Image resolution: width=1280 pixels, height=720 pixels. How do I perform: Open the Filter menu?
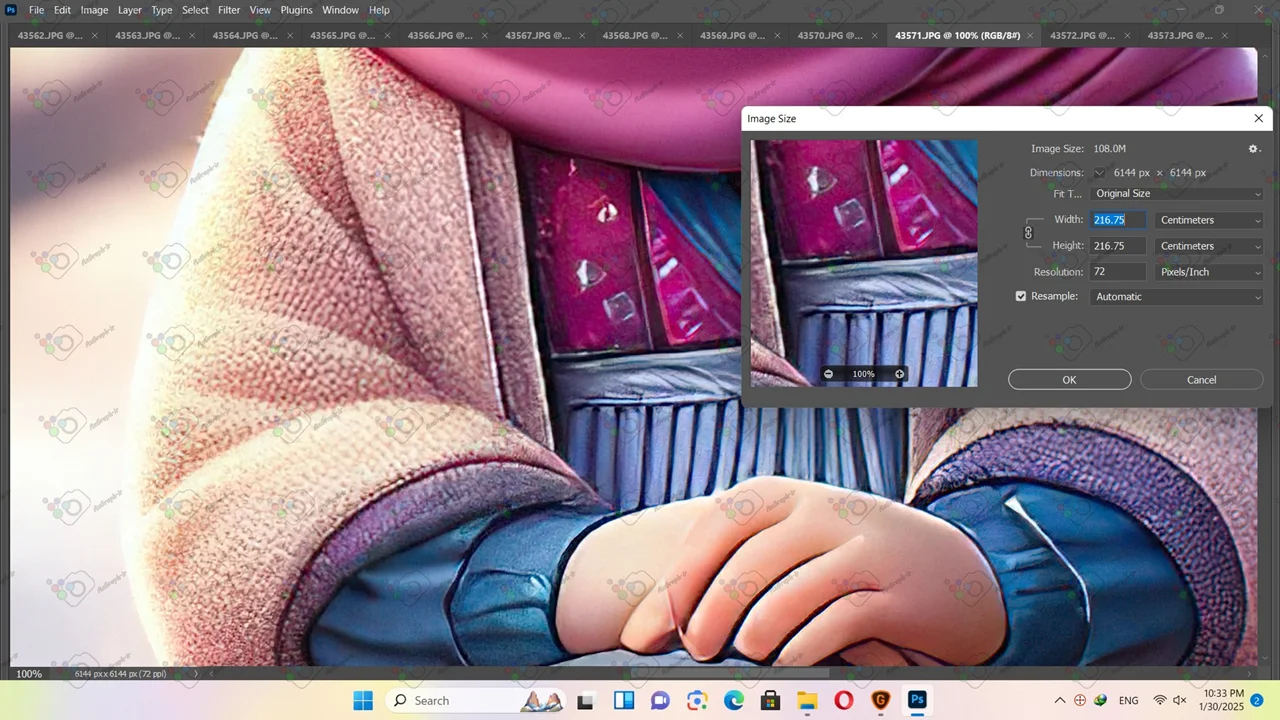(229, 10)
